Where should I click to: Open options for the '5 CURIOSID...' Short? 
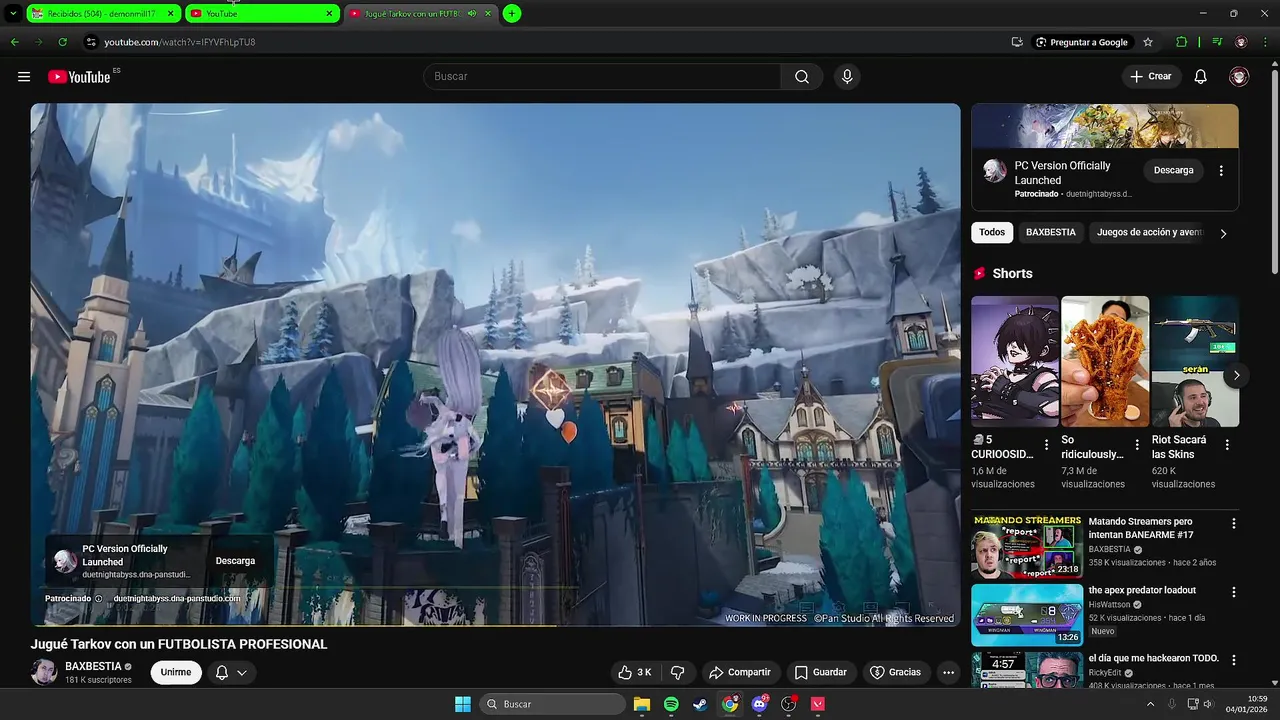pos(1046,445)
